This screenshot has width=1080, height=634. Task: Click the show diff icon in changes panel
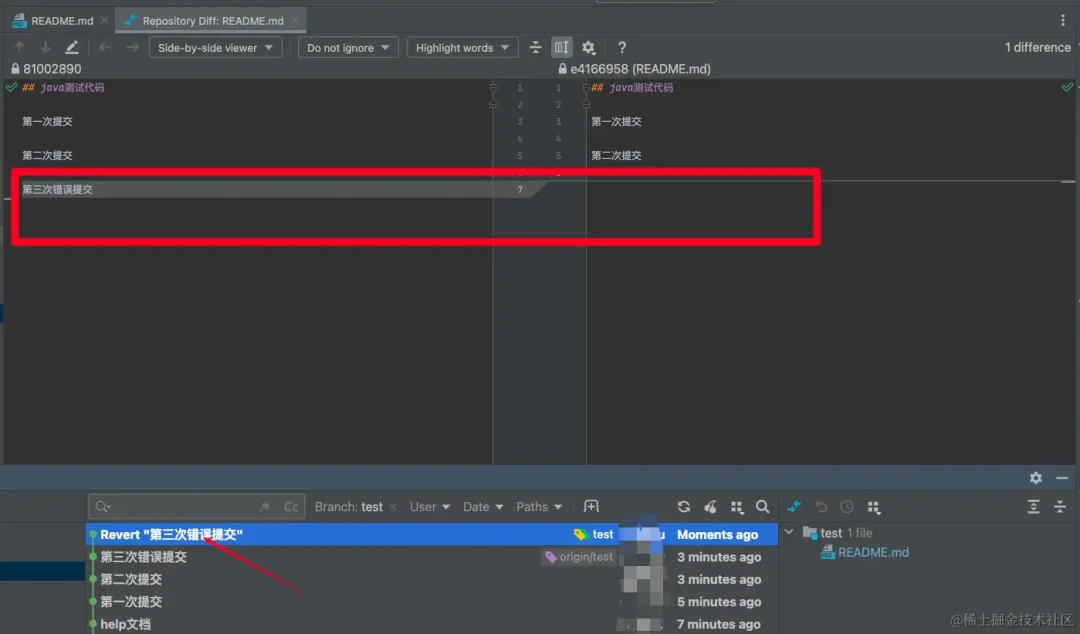pos(794,507)
